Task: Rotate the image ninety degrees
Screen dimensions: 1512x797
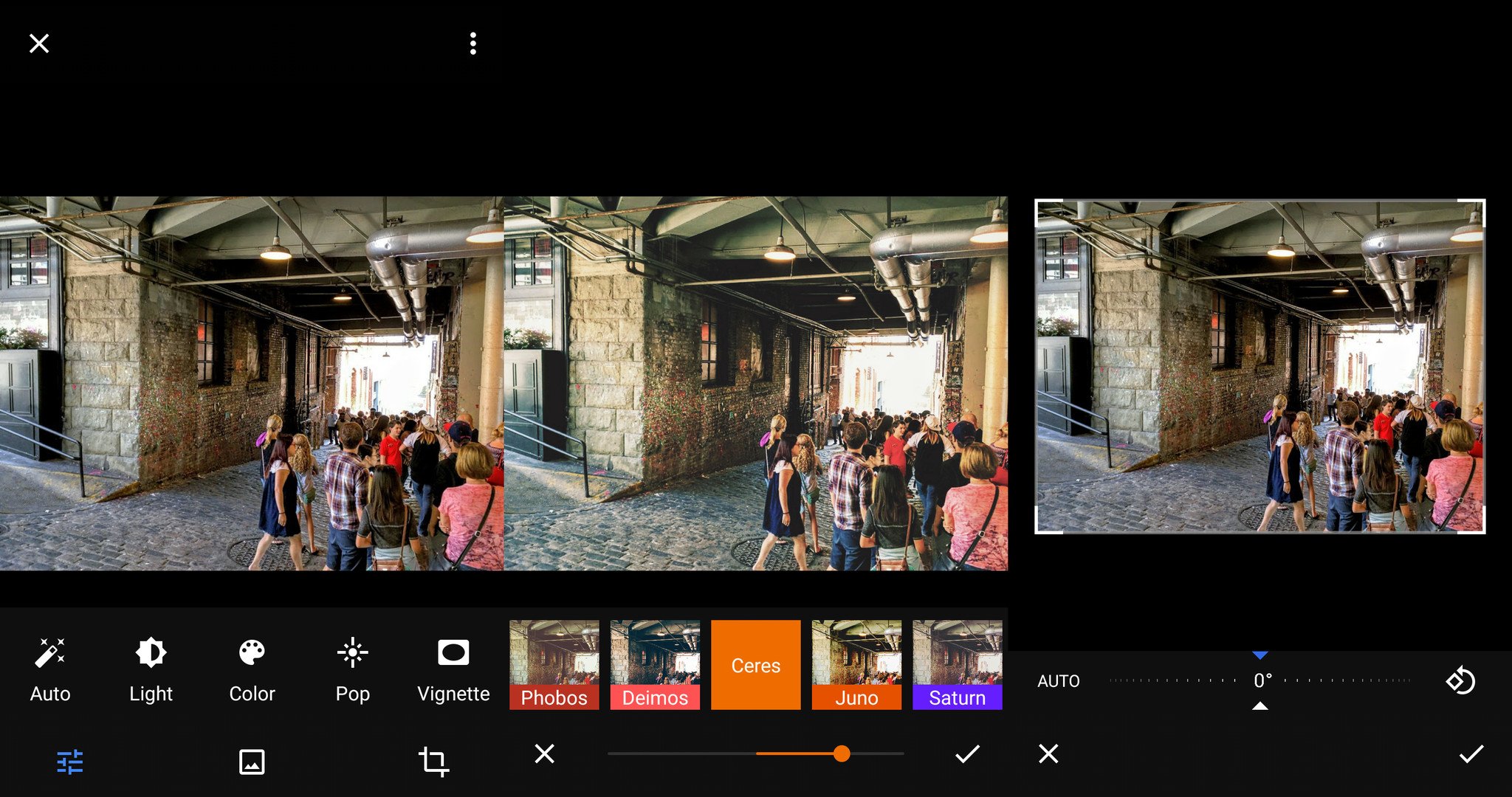Action: pyautogui.click(x=1460, y=680)
